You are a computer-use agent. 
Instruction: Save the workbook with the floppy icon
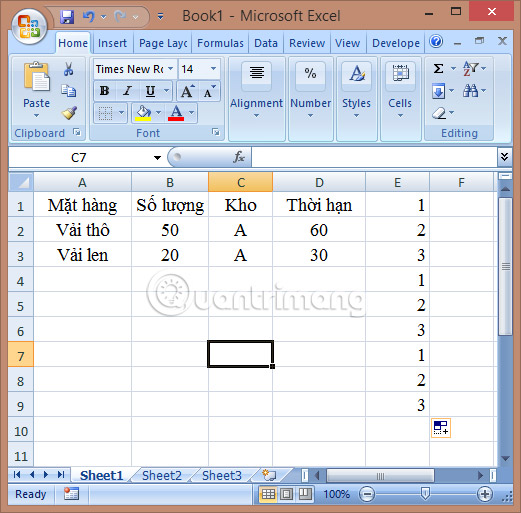[67, 16]
